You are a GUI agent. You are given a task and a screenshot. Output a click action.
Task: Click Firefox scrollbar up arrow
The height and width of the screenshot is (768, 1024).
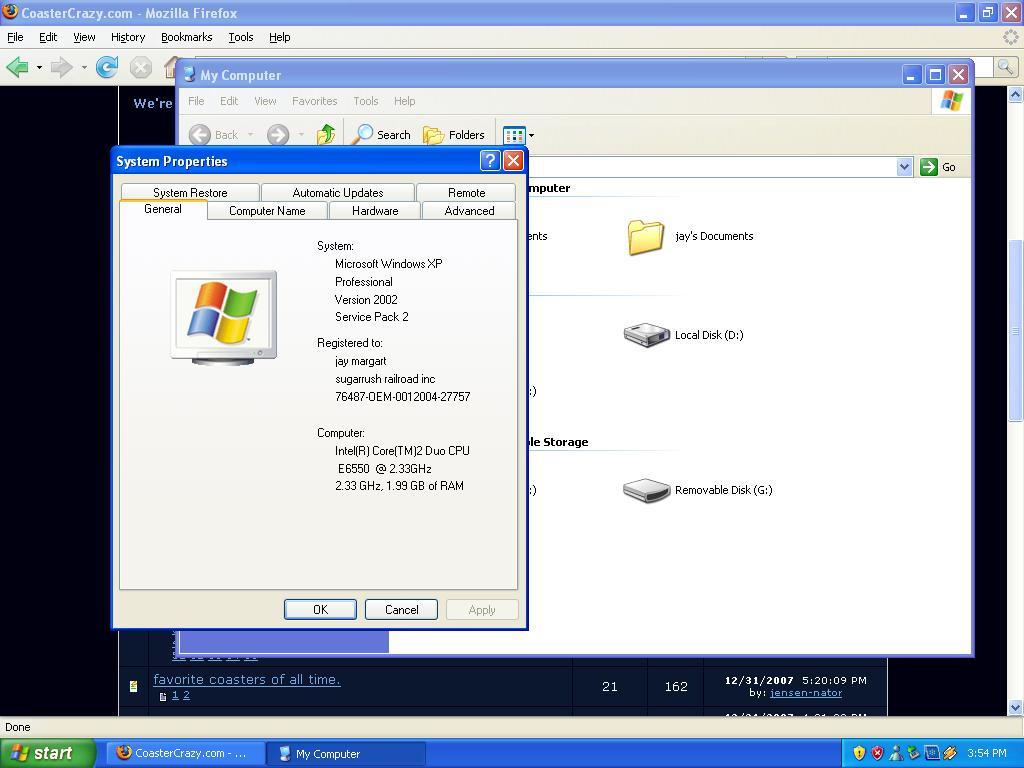[1016, 95]
